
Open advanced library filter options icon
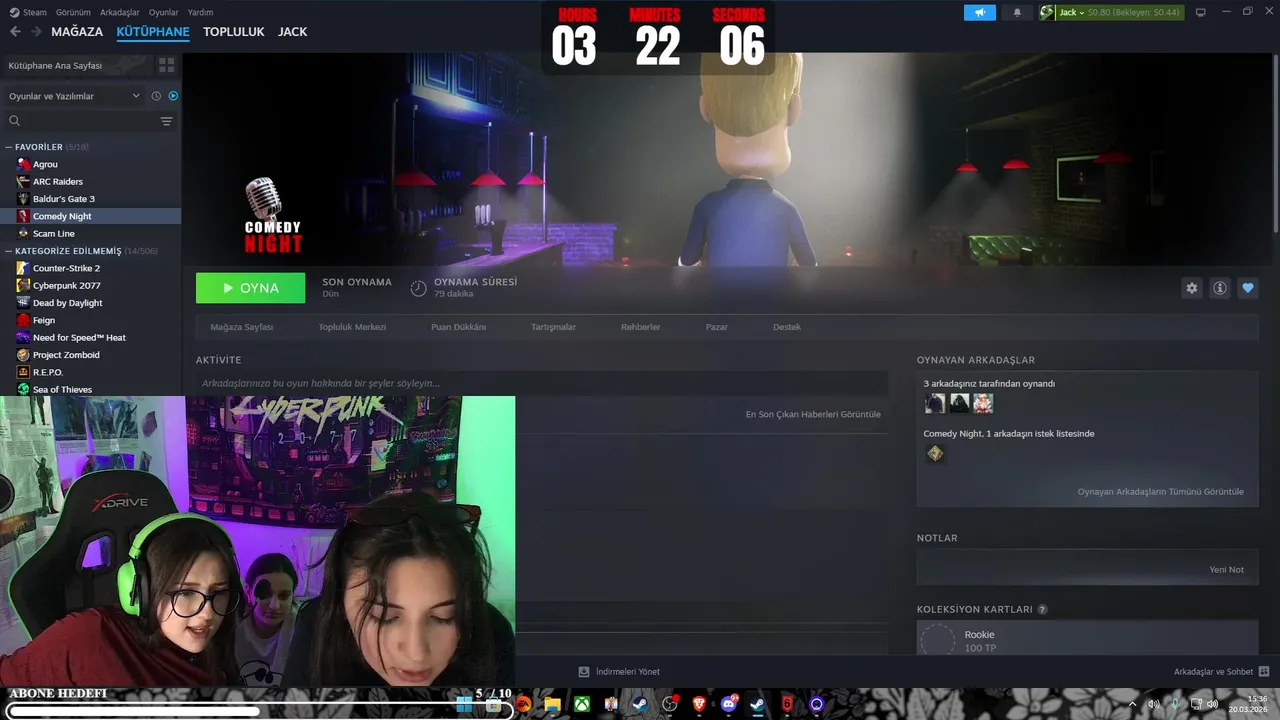click(x=166, y=121)
